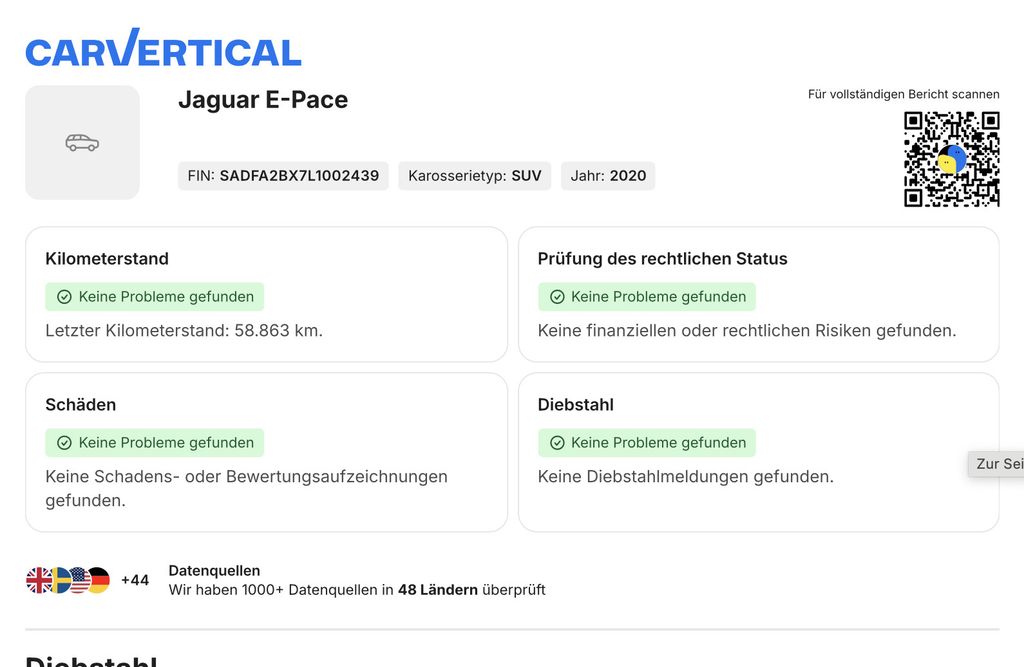Viewport: 1024px width, 667px height.
Task: Click the QR code for full report
Action: 952,159
